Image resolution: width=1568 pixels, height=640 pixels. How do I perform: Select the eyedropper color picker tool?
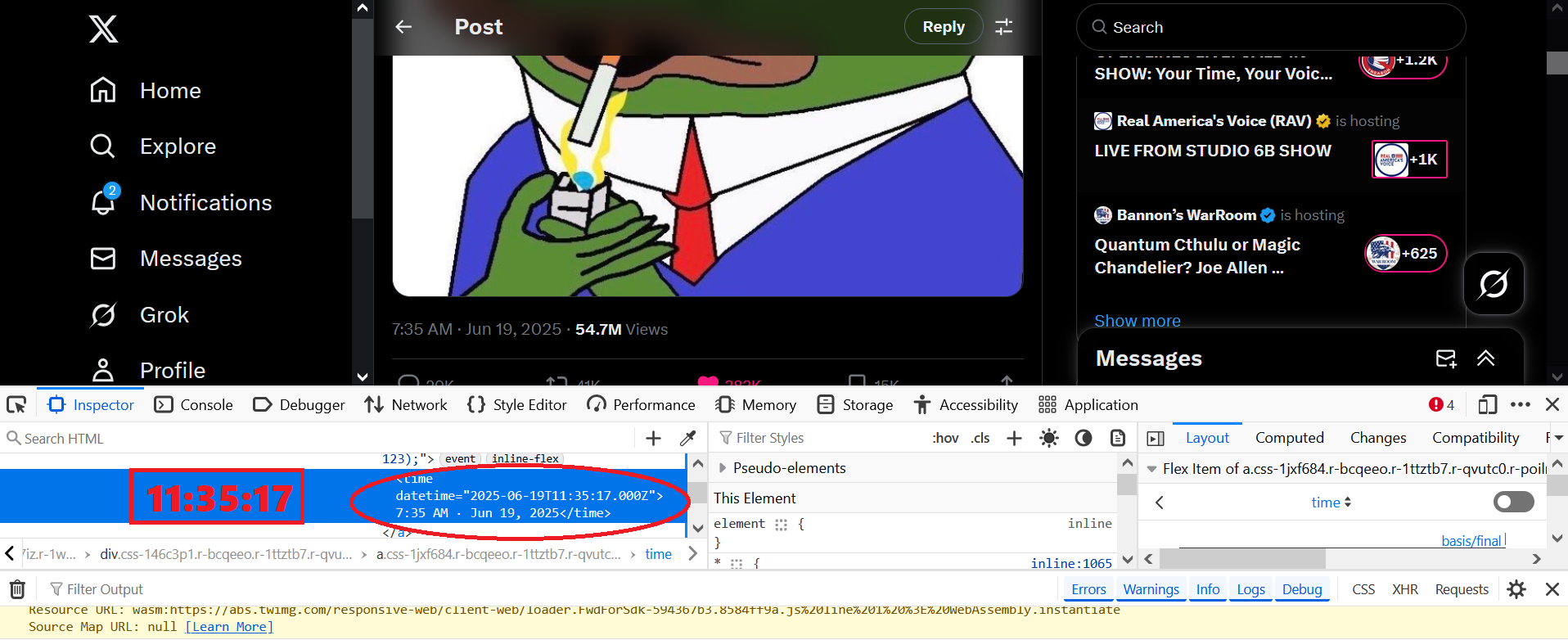687,439
